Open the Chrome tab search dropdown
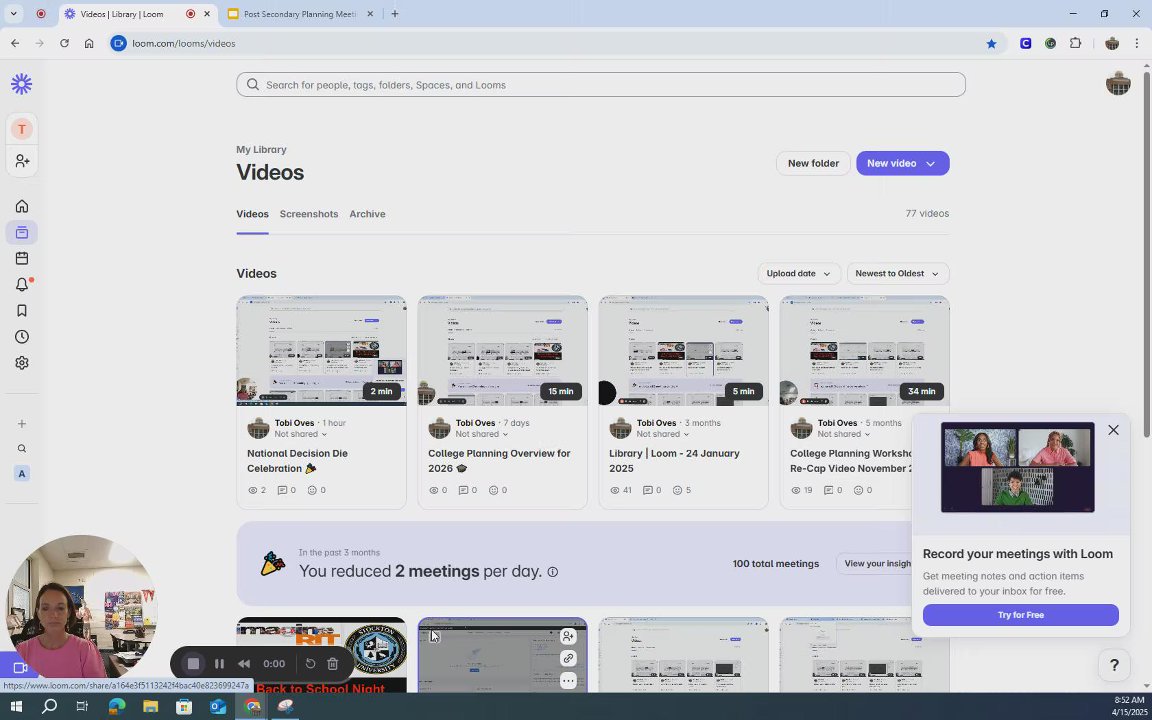Image resolution: width=1152 pixels, height=720 pixels. (x=13, y=14)
